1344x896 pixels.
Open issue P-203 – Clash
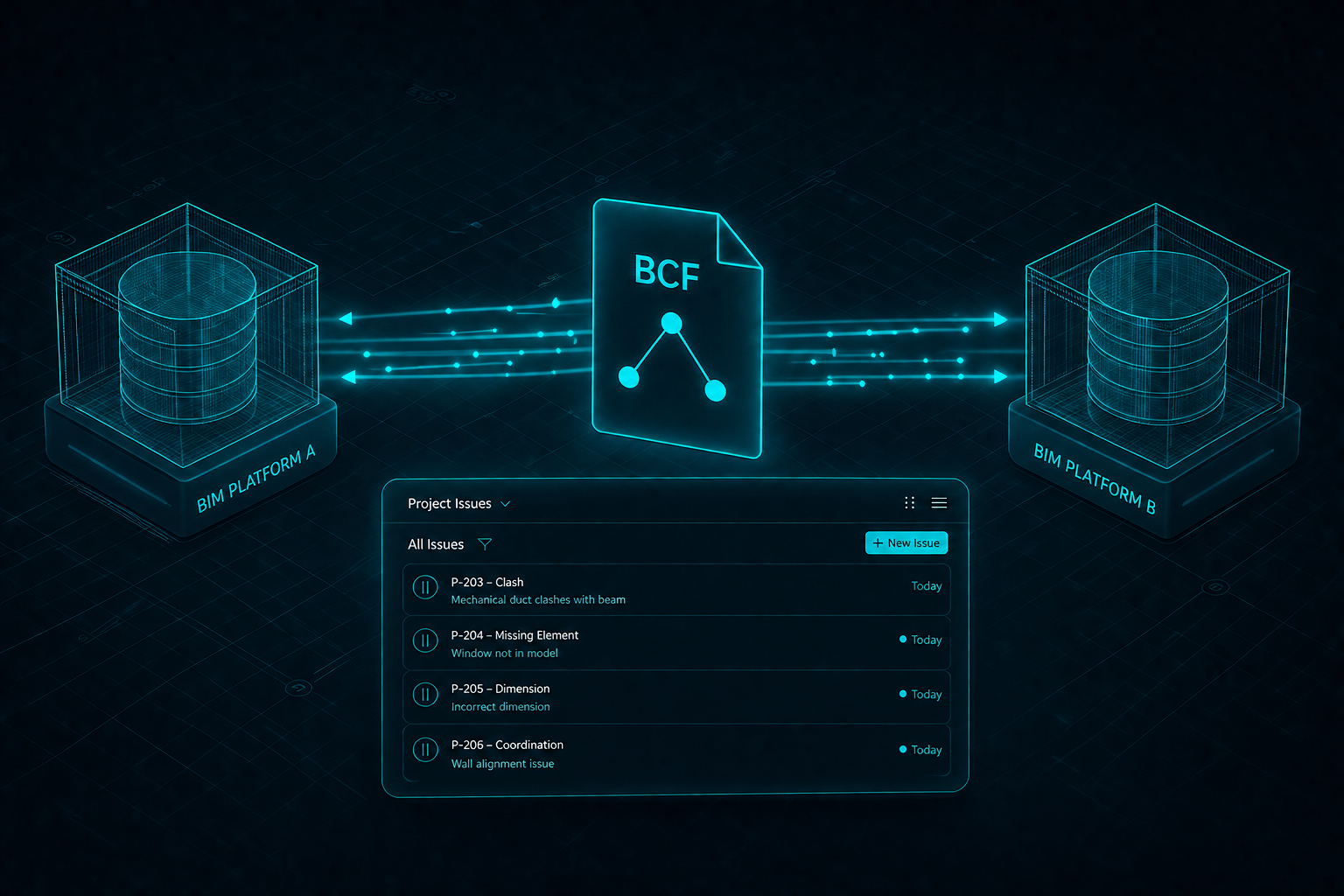coord(676,590)
